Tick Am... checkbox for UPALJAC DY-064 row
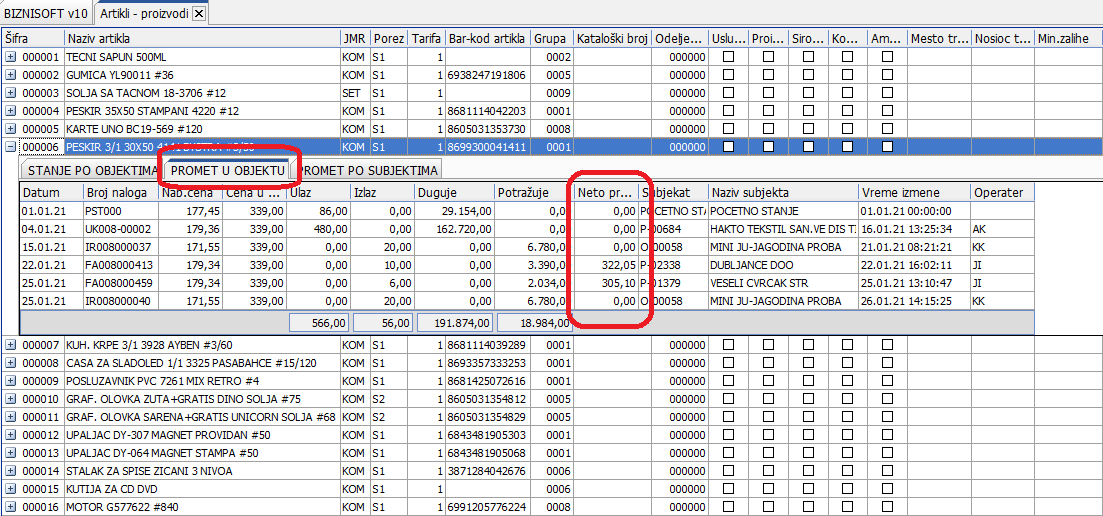 coord(888,453)
